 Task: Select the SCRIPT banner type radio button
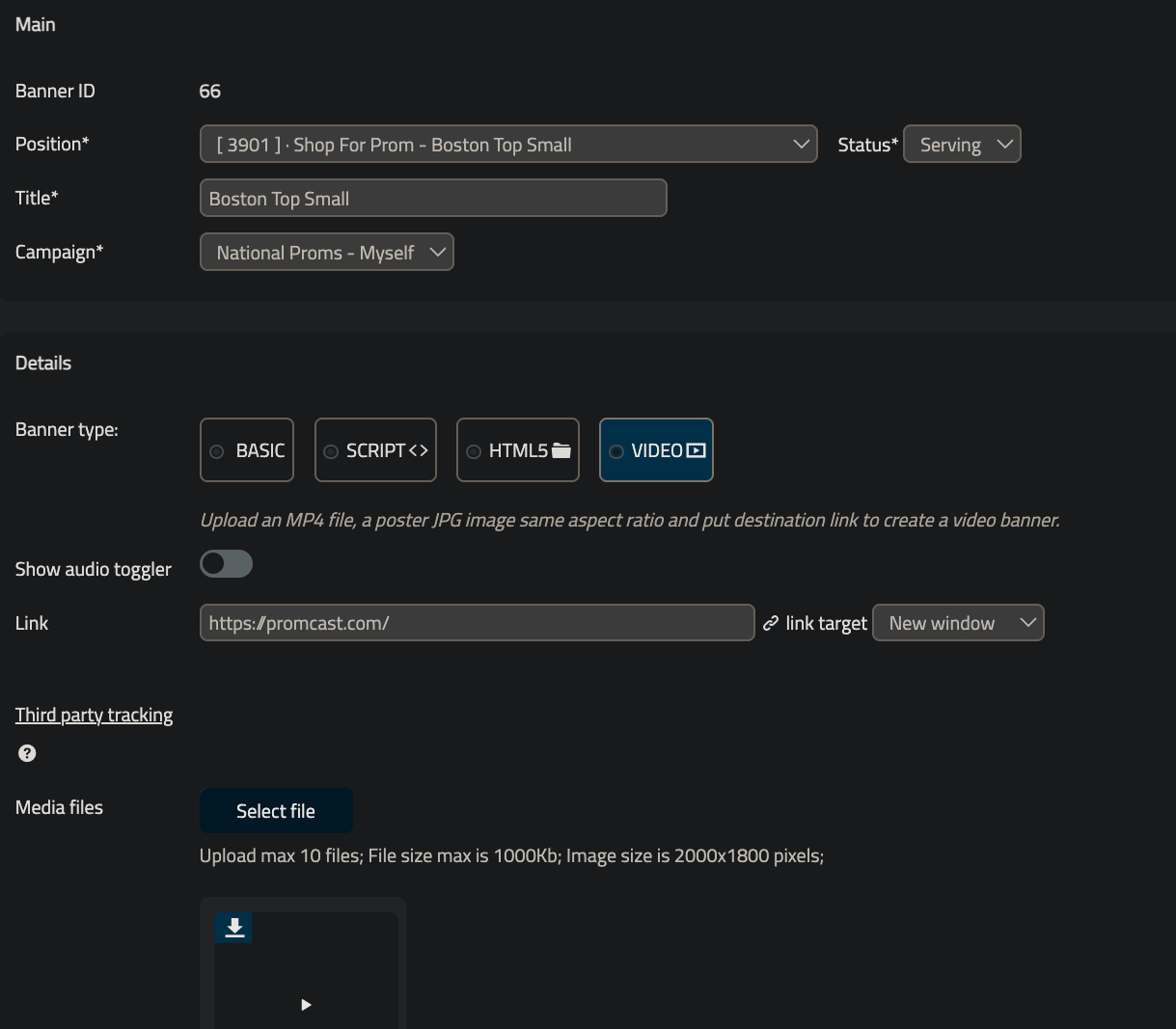331,451
